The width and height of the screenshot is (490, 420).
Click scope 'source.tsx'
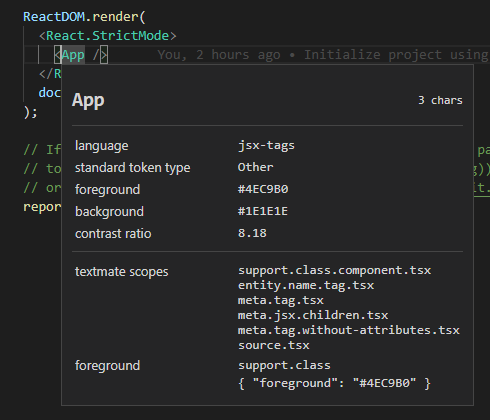274,345
